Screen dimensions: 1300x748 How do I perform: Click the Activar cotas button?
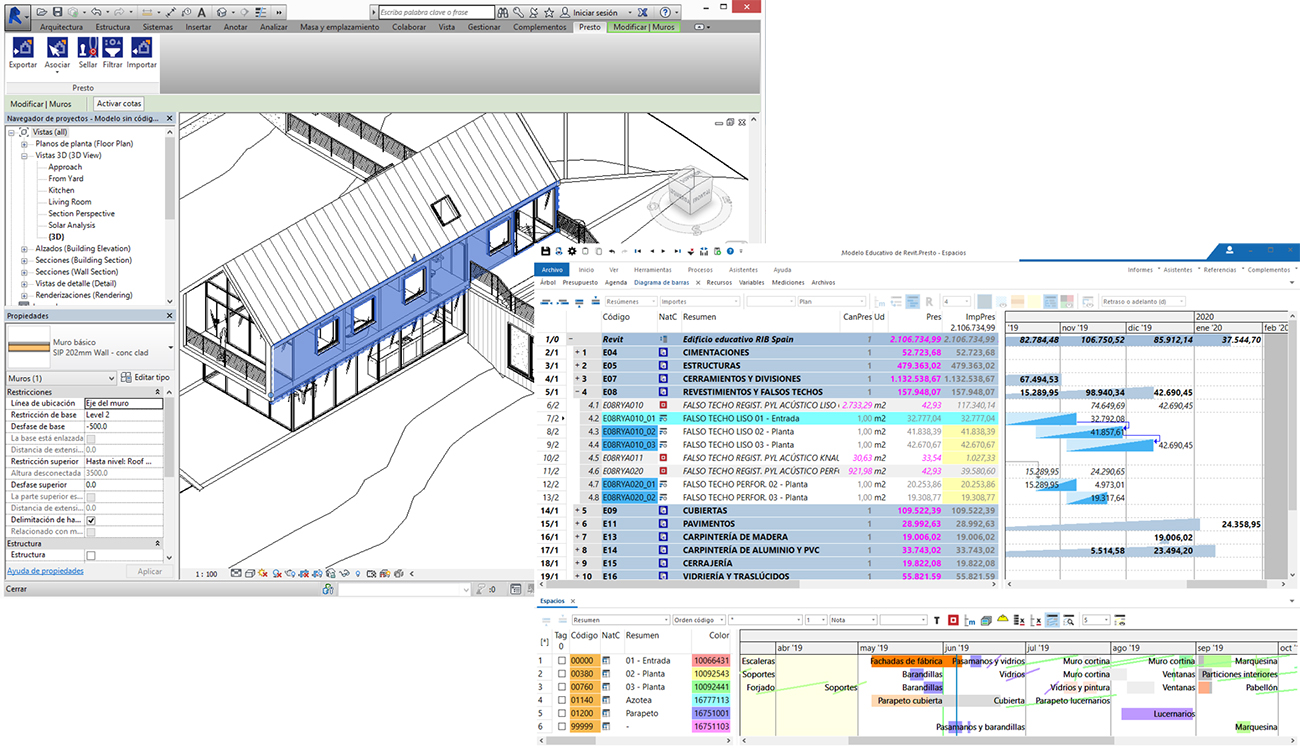coord(119,103)
